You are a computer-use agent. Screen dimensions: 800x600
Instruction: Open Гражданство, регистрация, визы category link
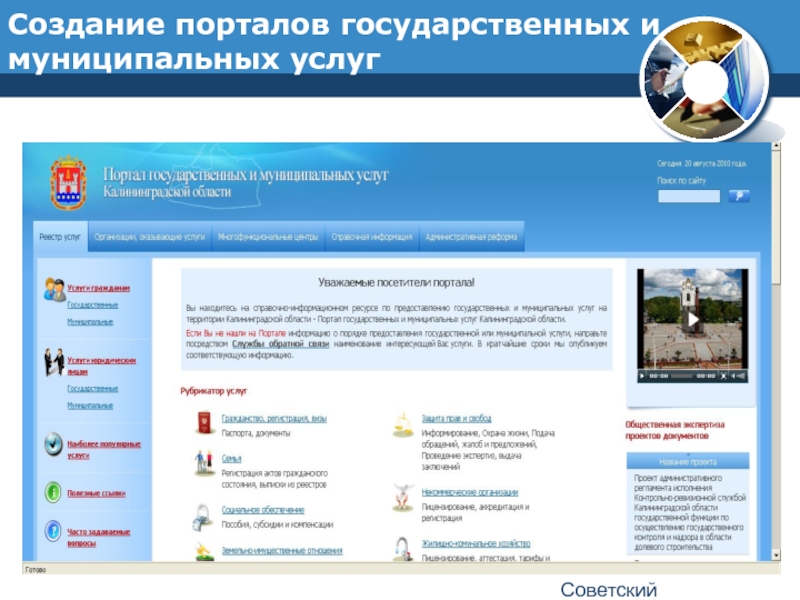point(274,418)
